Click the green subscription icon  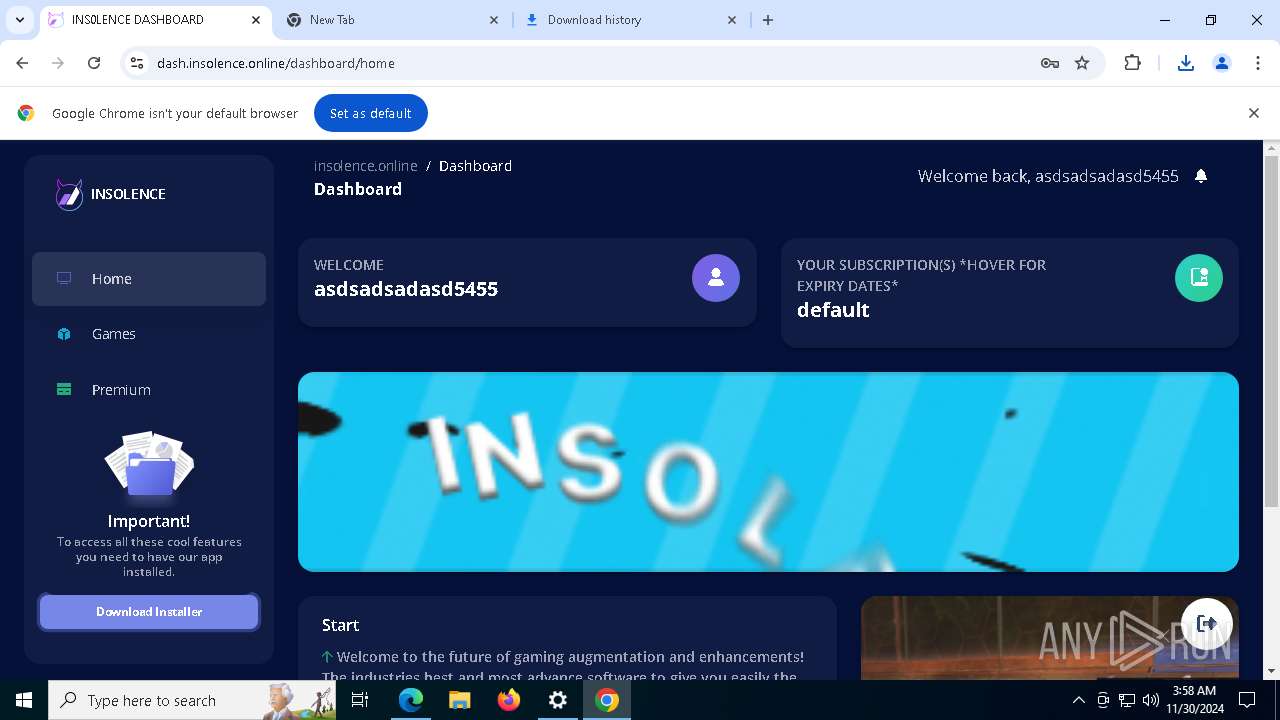[1199, 277]
